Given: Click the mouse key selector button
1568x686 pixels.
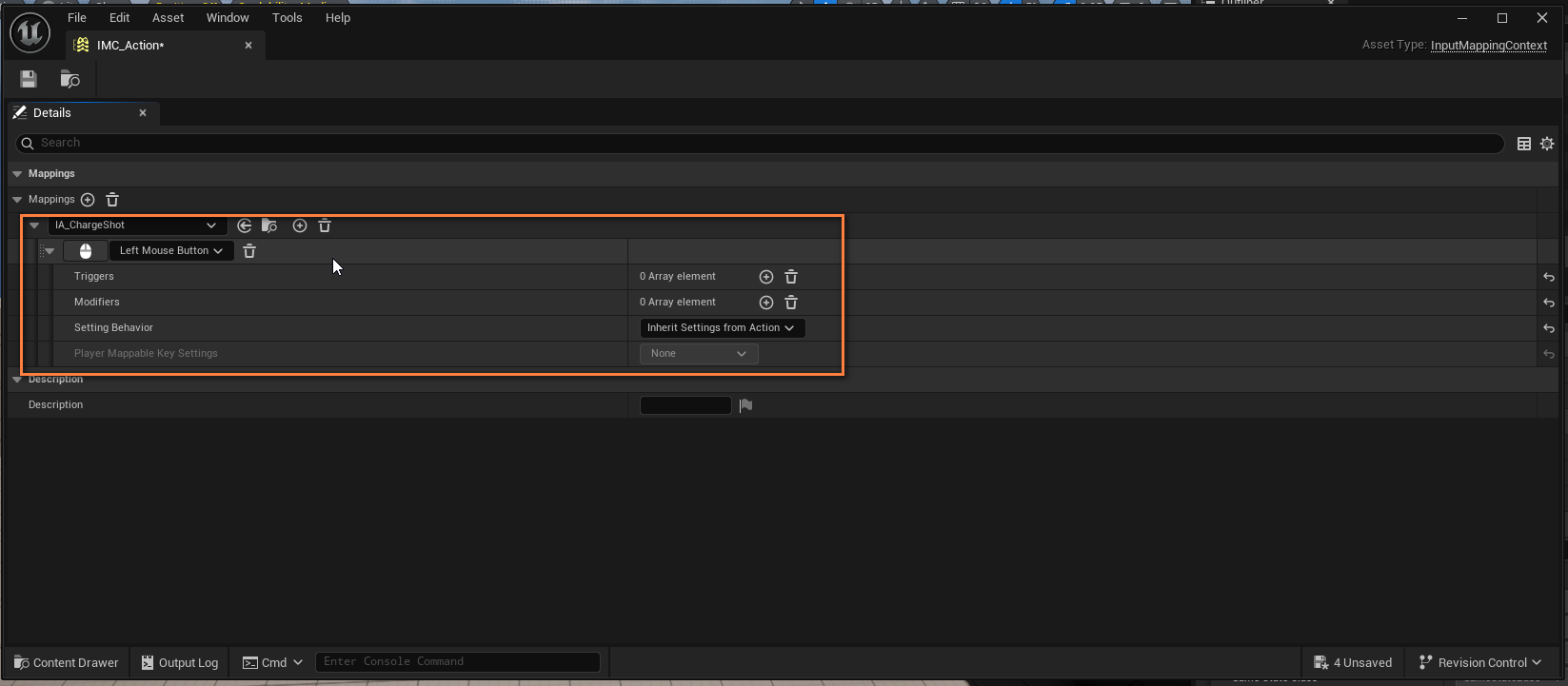Looking at the screenshot, I should (x=86, y=251).
